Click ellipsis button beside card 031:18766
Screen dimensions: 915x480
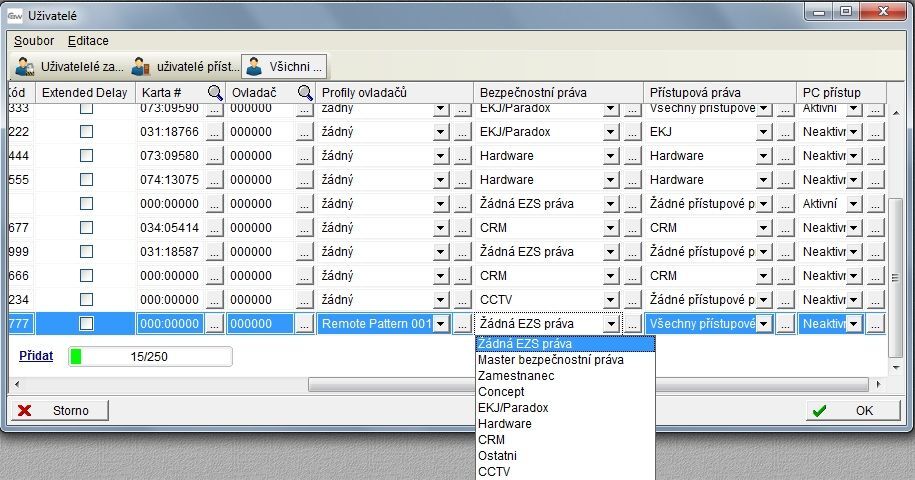click(215, 132)
